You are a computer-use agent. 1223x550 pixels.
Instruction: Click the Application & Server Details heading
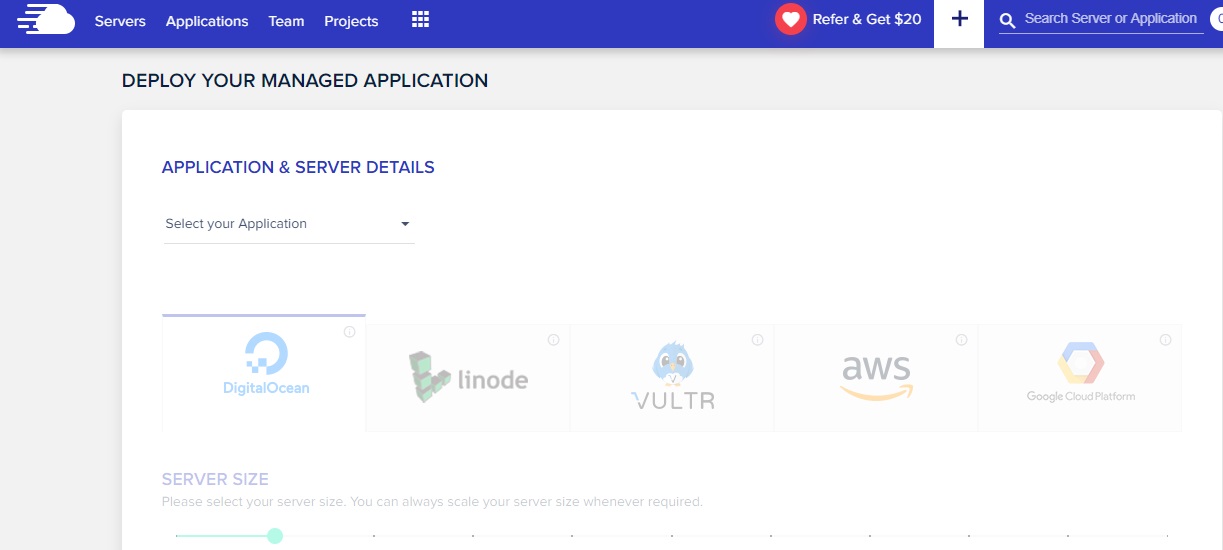click(x=298, y=168)
